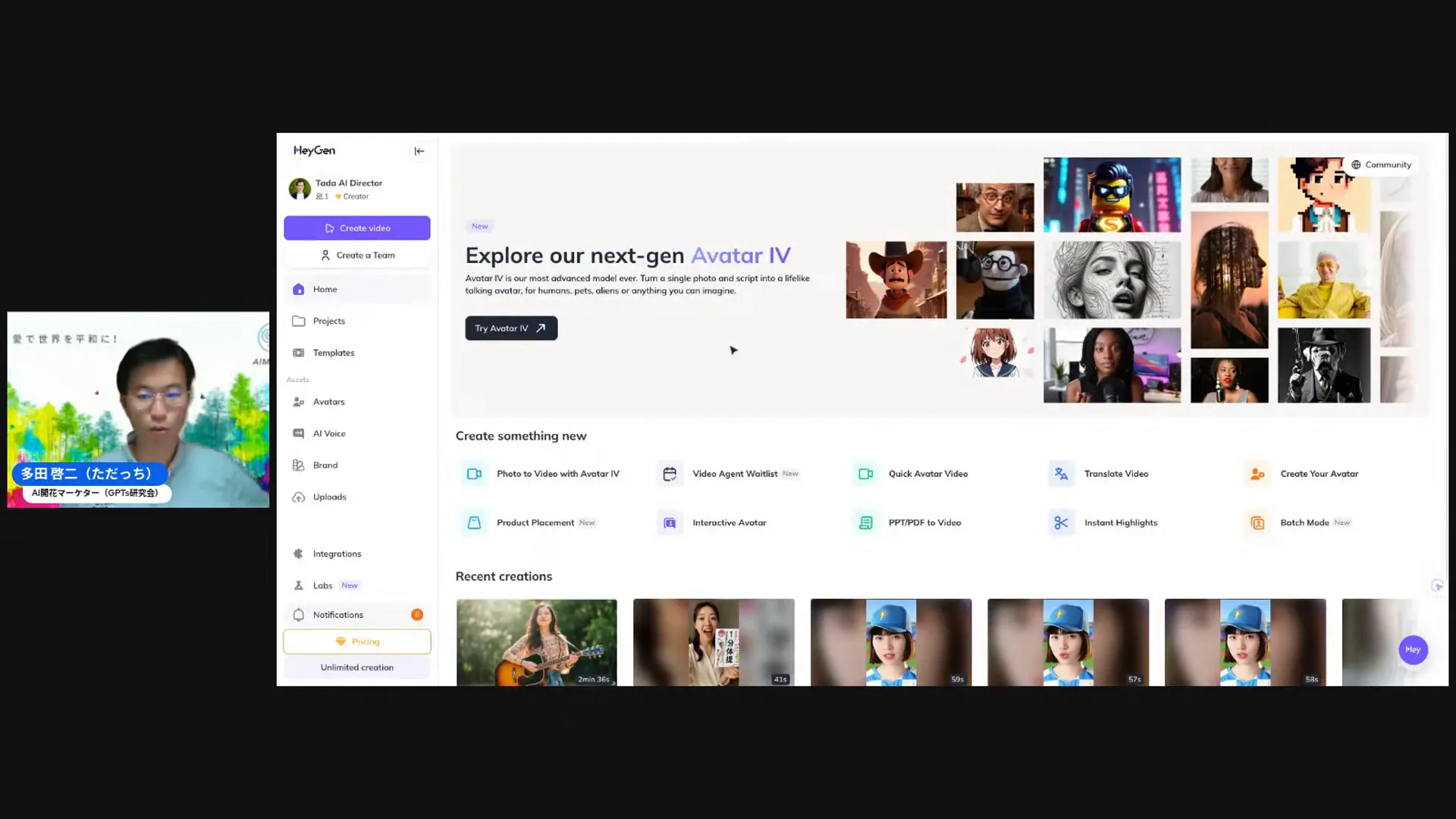Viewport: 1456px width, 819px height.
Task: Click the Labs flask icon
Action: click(299, 585)
